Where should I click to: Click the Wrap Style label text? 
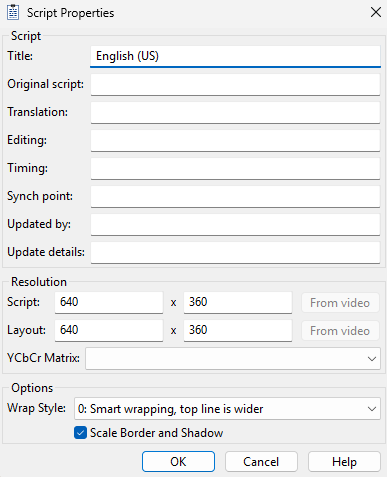pos(37,408)
